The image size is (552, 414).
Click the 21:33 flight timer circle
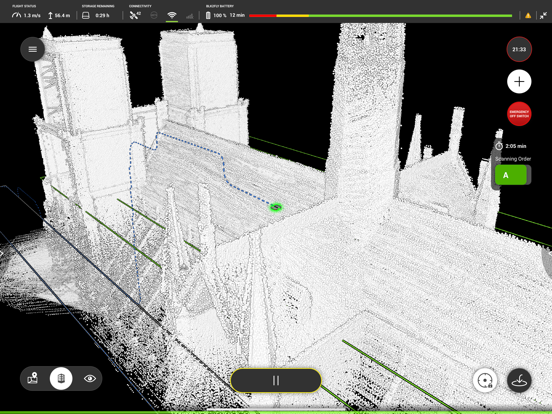519,49
